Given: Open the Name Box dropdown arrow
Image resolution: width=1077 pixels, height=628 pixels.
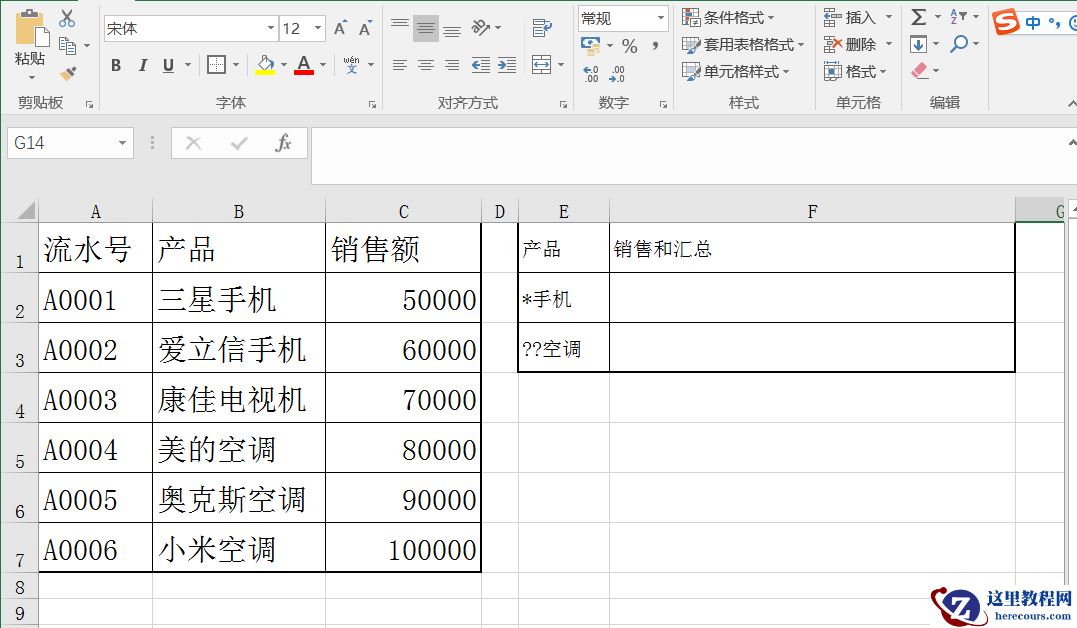Looking at the screenshot, I should [122, 143].
